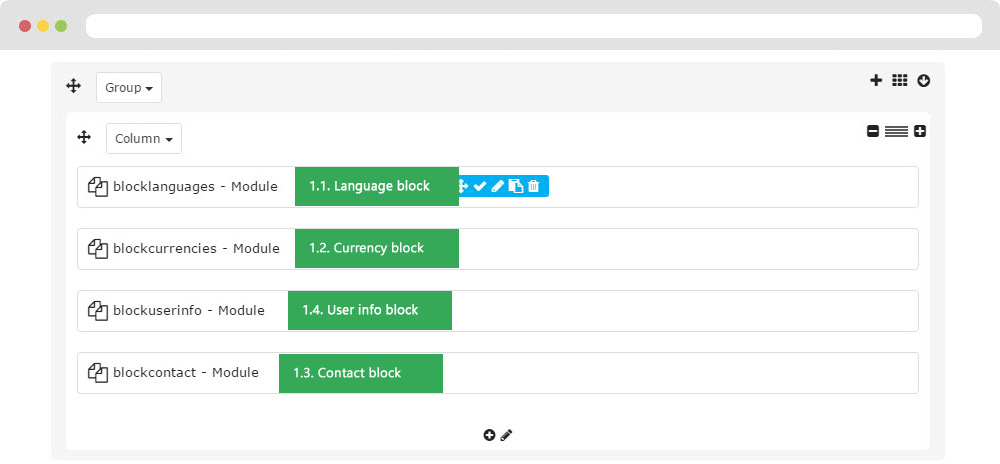This screenshot has width=1000, height=464.
Task: Click the blockcontact module copy icon
Action: pos(98,373)
